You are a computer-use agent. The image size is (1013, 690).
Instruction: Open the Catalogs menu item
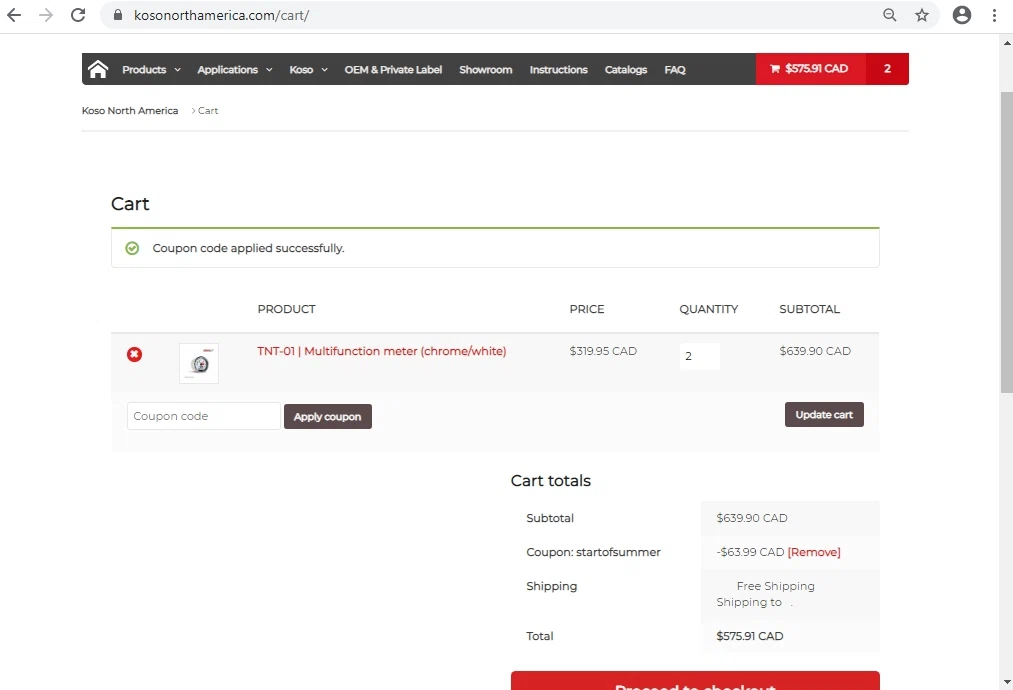coord(625,70)
